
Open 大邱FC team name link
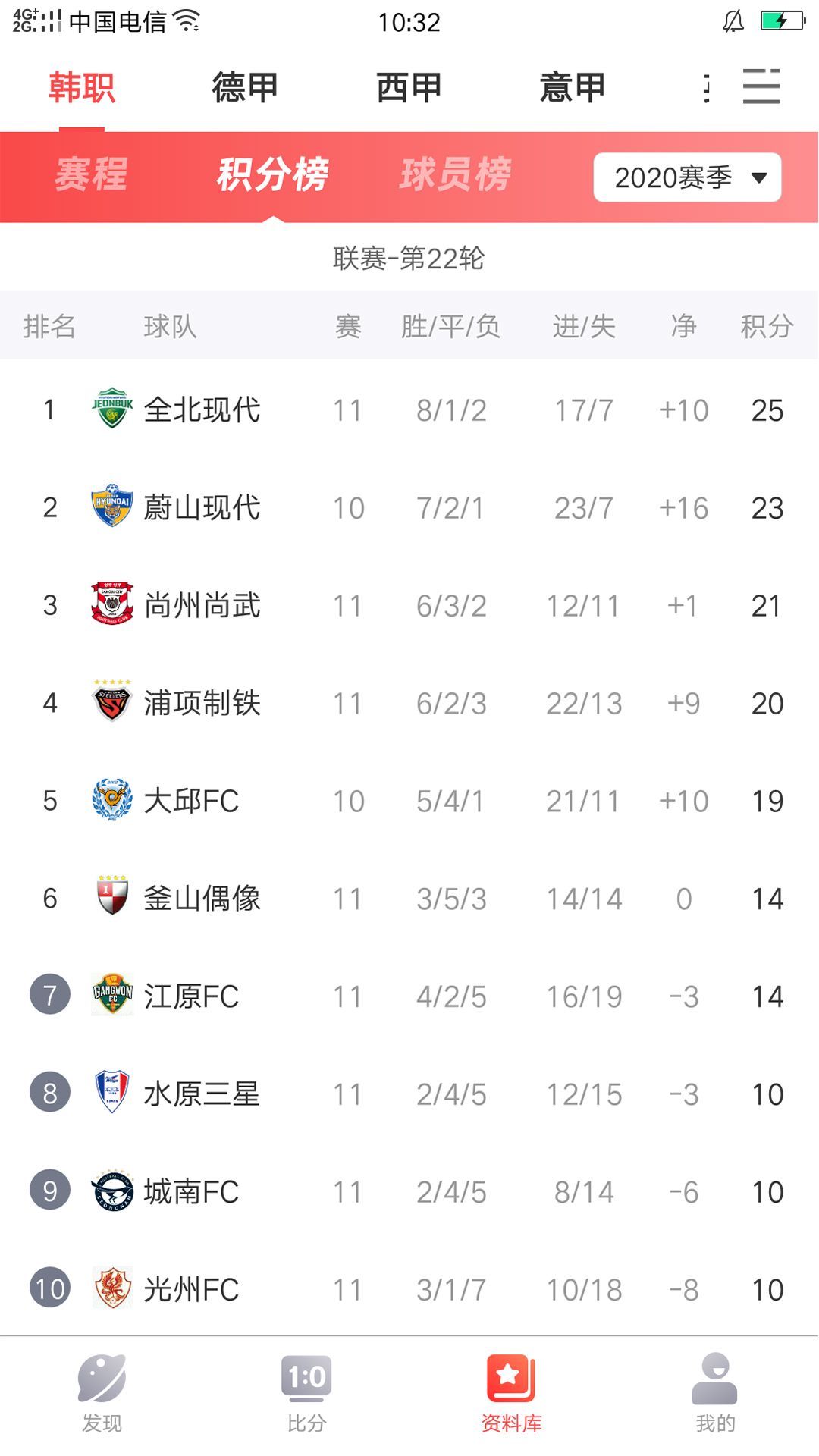191,801
